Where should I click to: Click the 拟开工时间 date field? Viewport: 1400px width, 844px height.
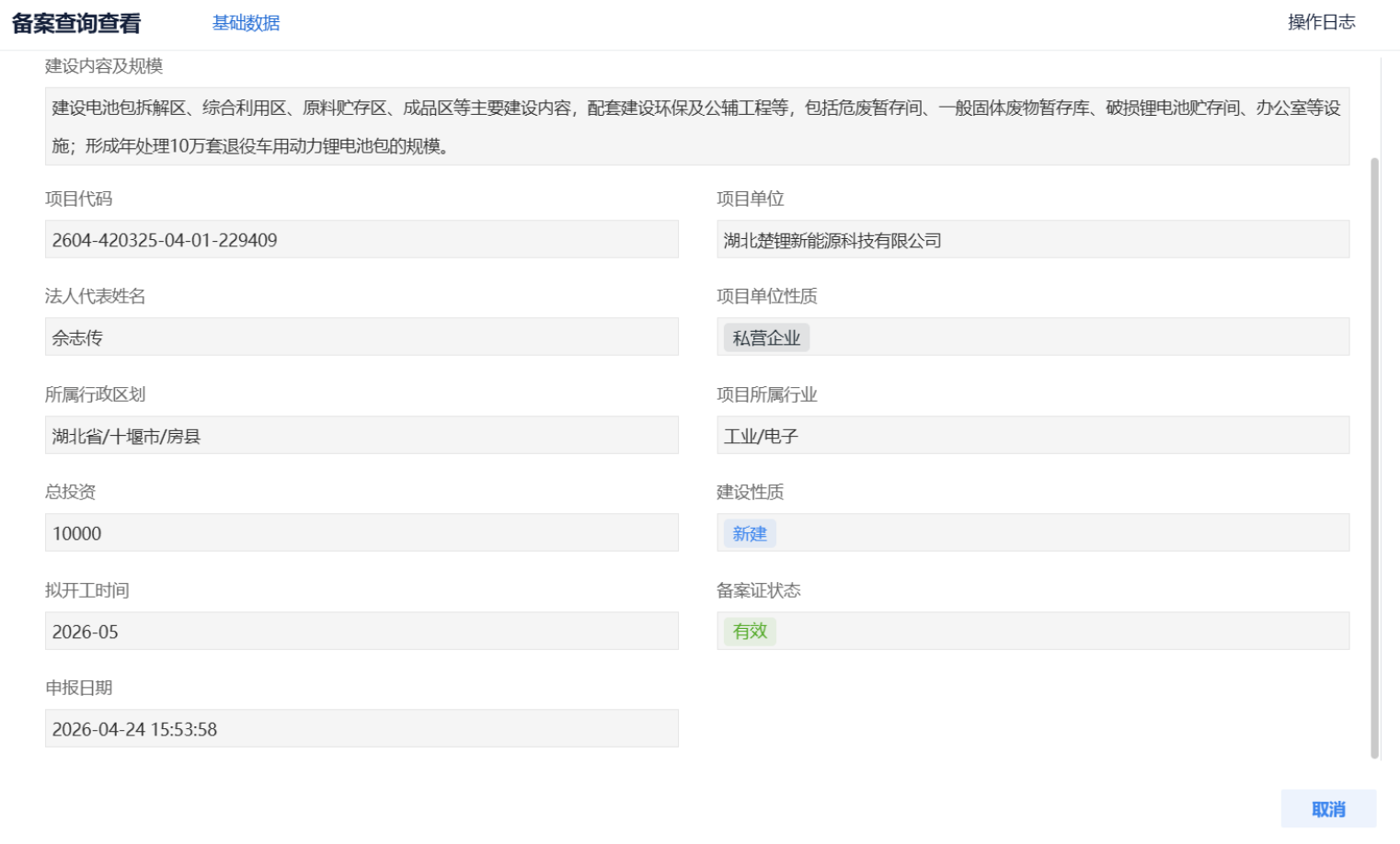click(361, 632)
